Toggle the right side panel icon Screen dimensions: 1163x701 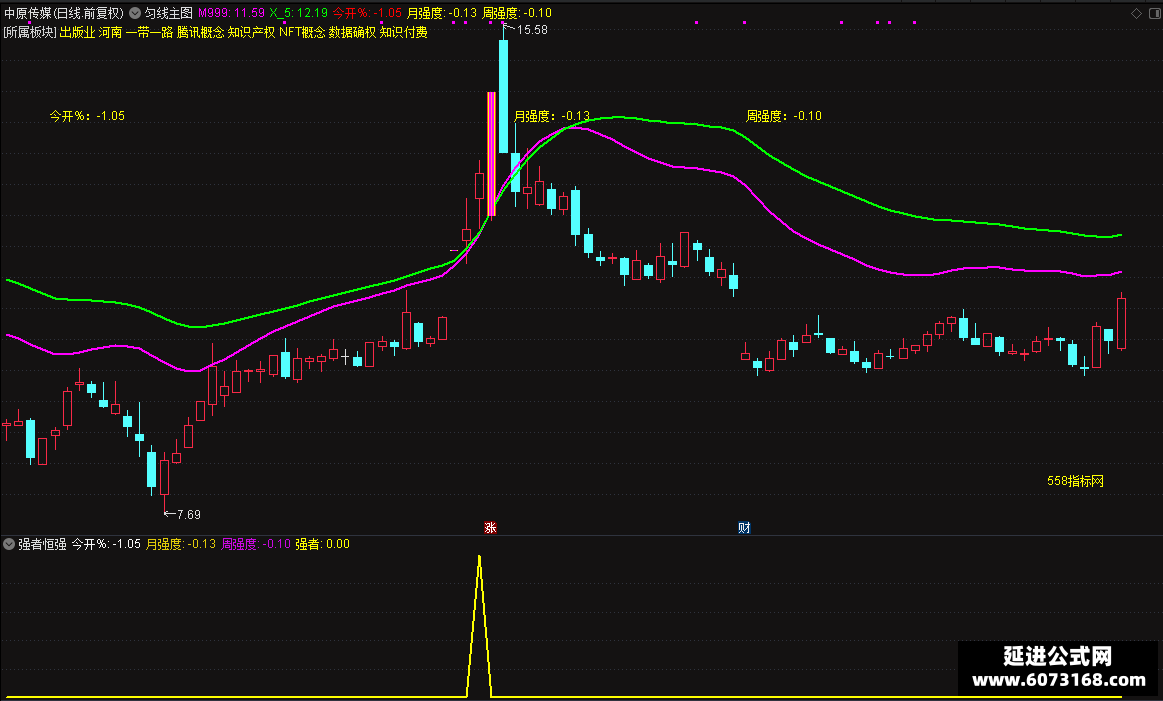click(1155, 13)
